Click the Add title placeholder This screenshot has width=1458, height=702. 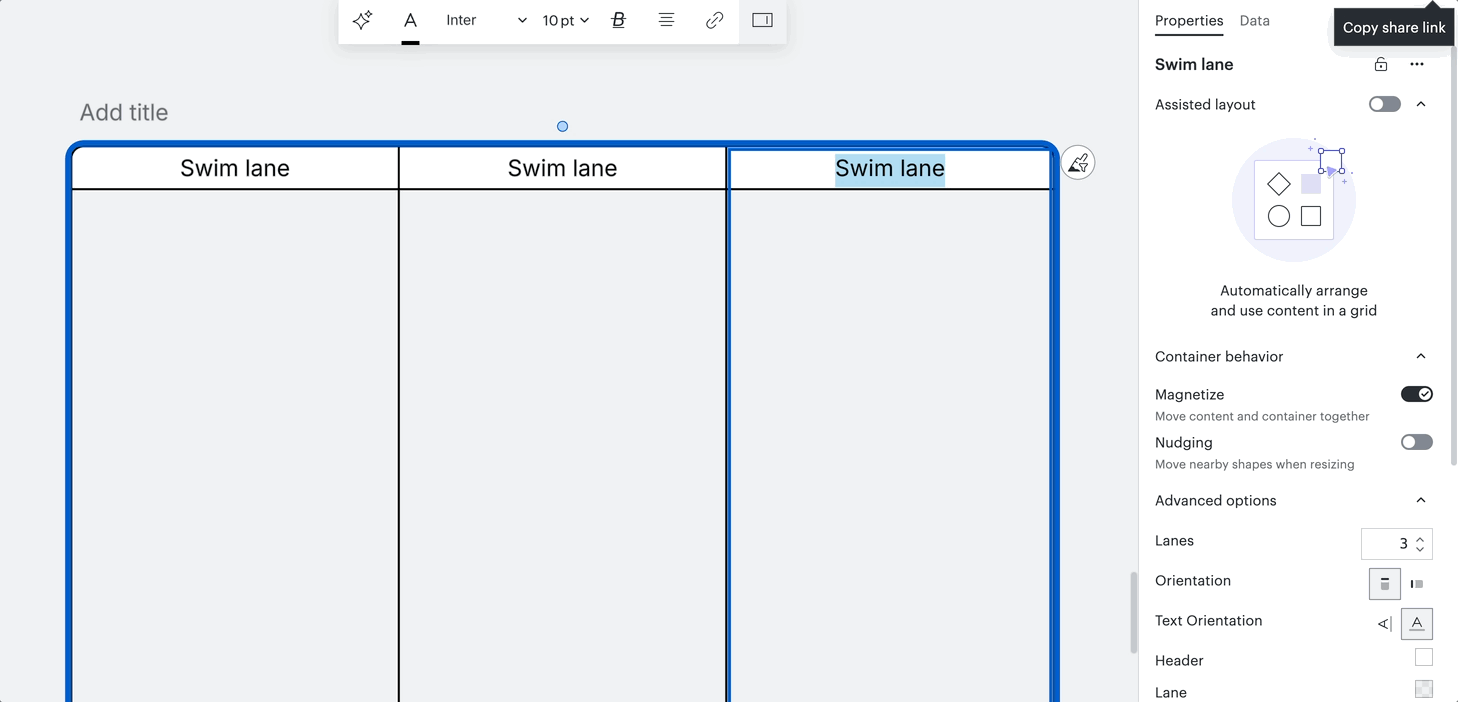pos(124,112)
